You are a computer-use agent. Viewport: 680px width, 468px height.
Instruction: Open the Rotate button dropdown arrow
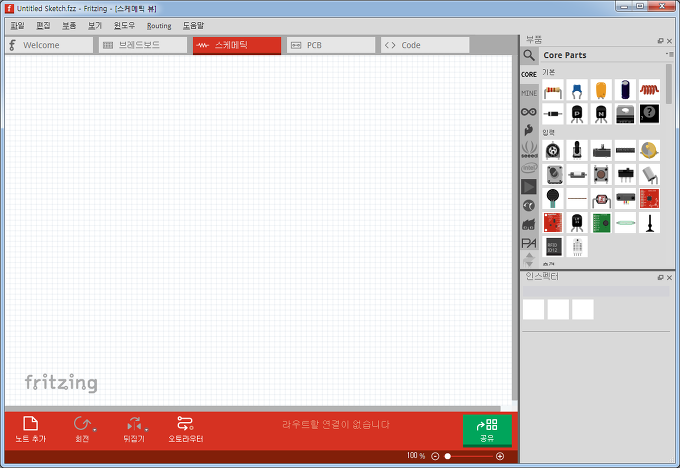tap(95, 430)
